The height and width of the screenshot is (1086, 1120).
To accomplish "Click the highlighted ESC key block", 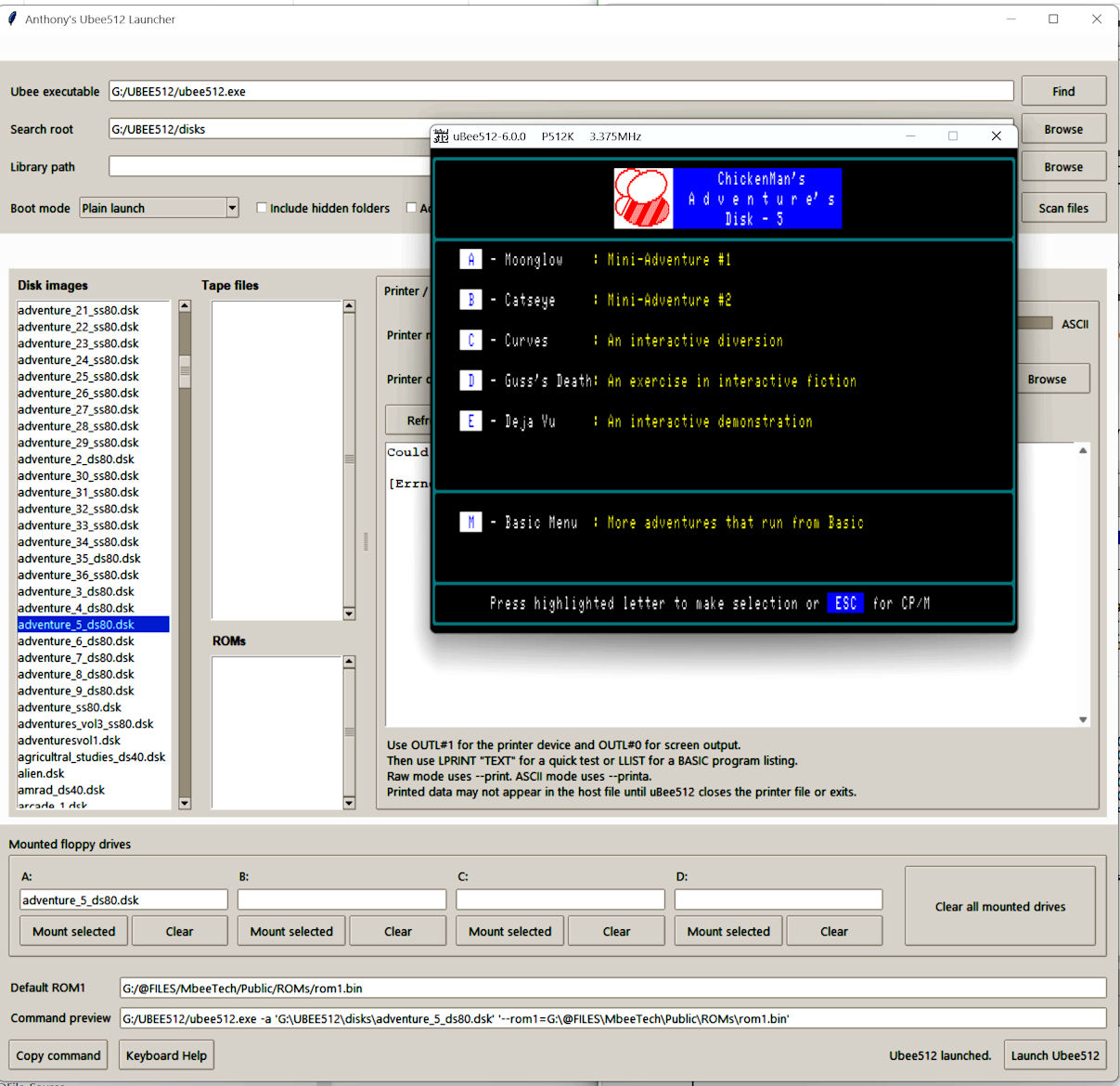I will 845,603.
